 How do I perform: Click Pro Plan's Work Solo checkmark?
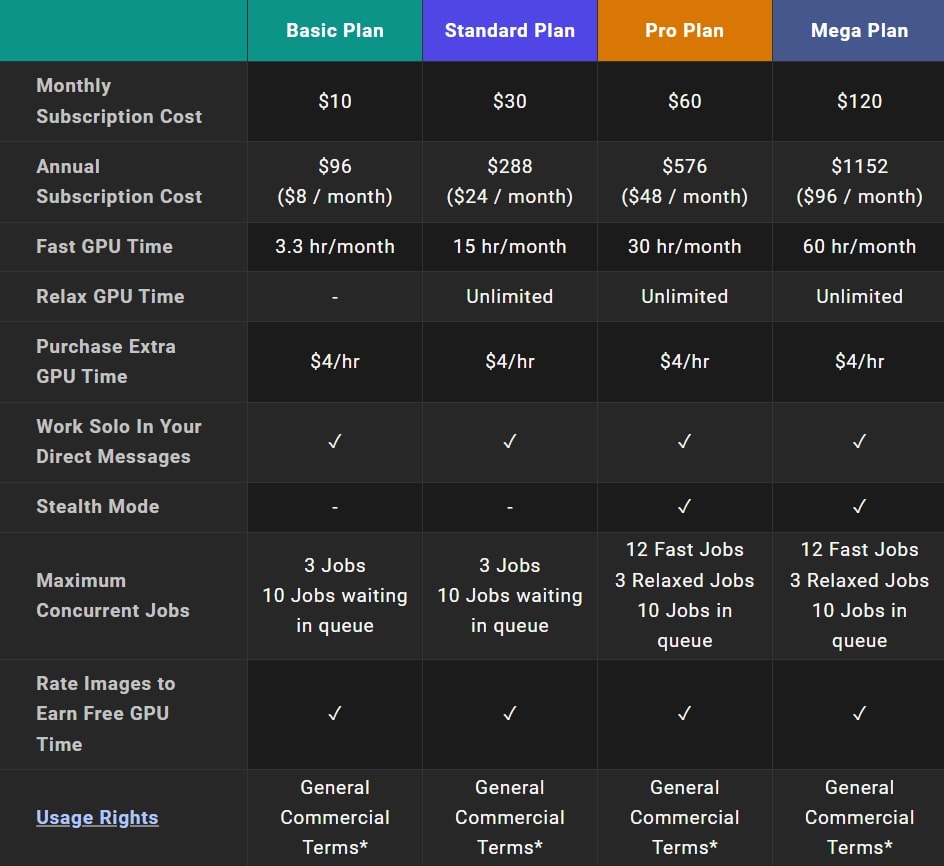[684, 442]
